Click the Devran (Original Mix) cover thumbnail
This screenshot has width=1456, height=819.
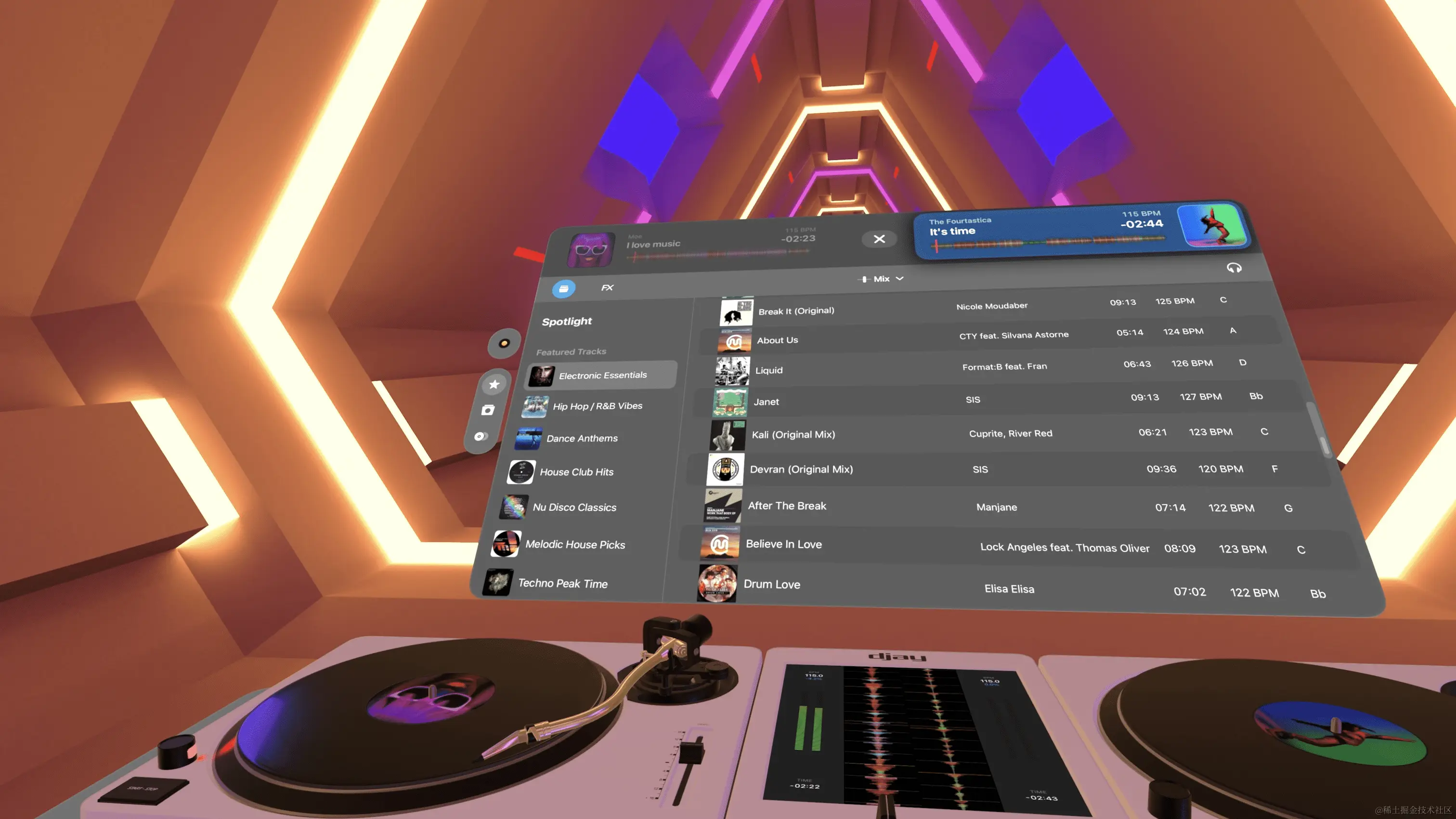[725, 469]
